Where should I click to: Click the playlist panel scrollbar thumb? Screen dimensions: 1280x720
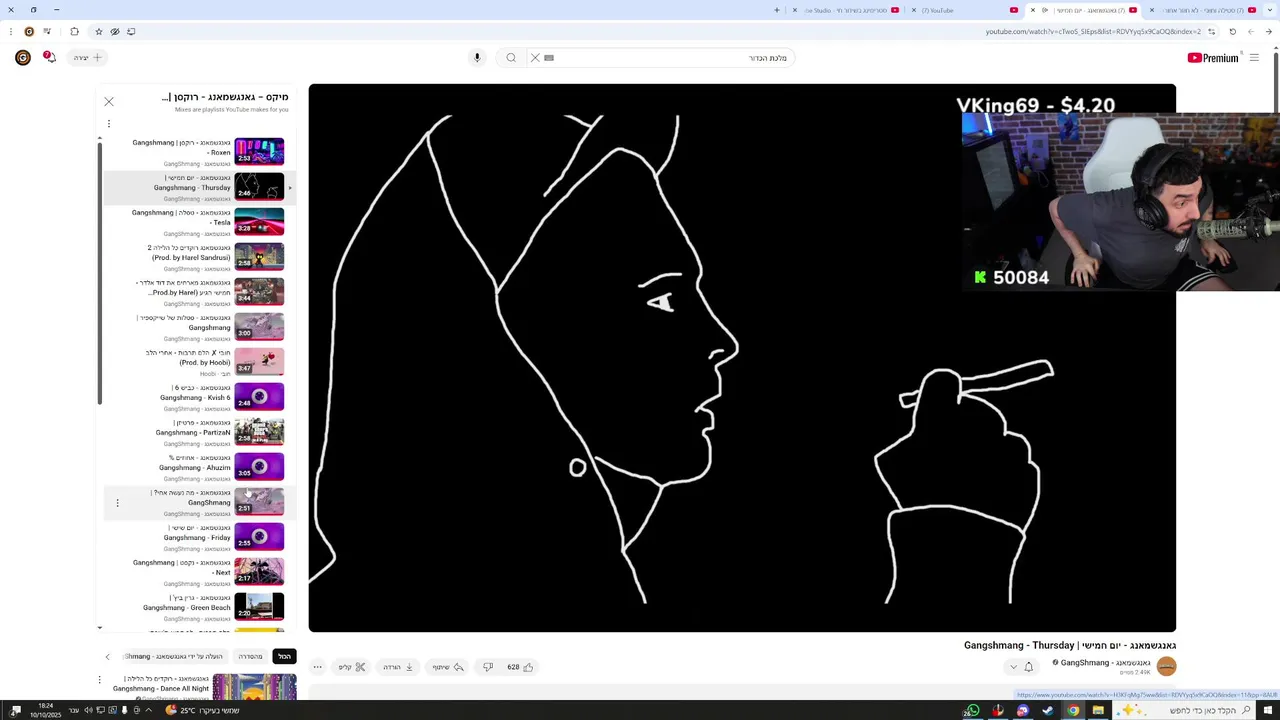tap(100, 274)
